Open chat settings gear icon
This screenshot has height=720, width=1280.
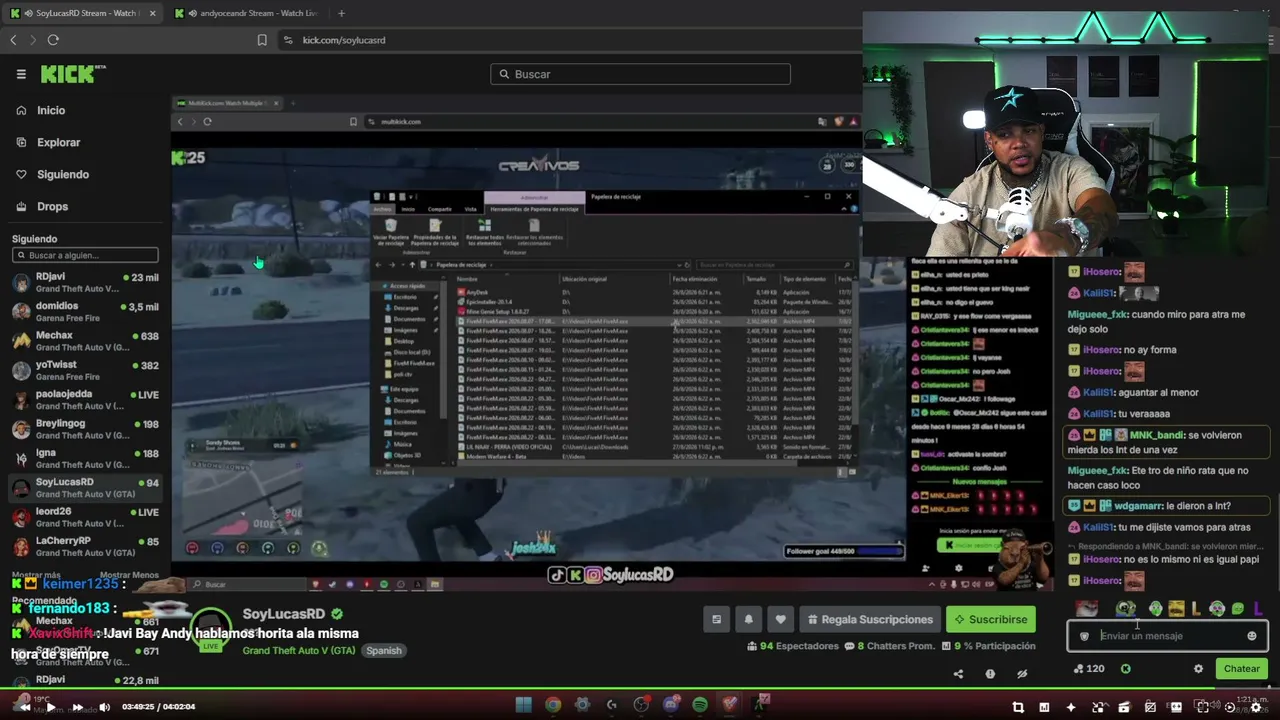1198,669
